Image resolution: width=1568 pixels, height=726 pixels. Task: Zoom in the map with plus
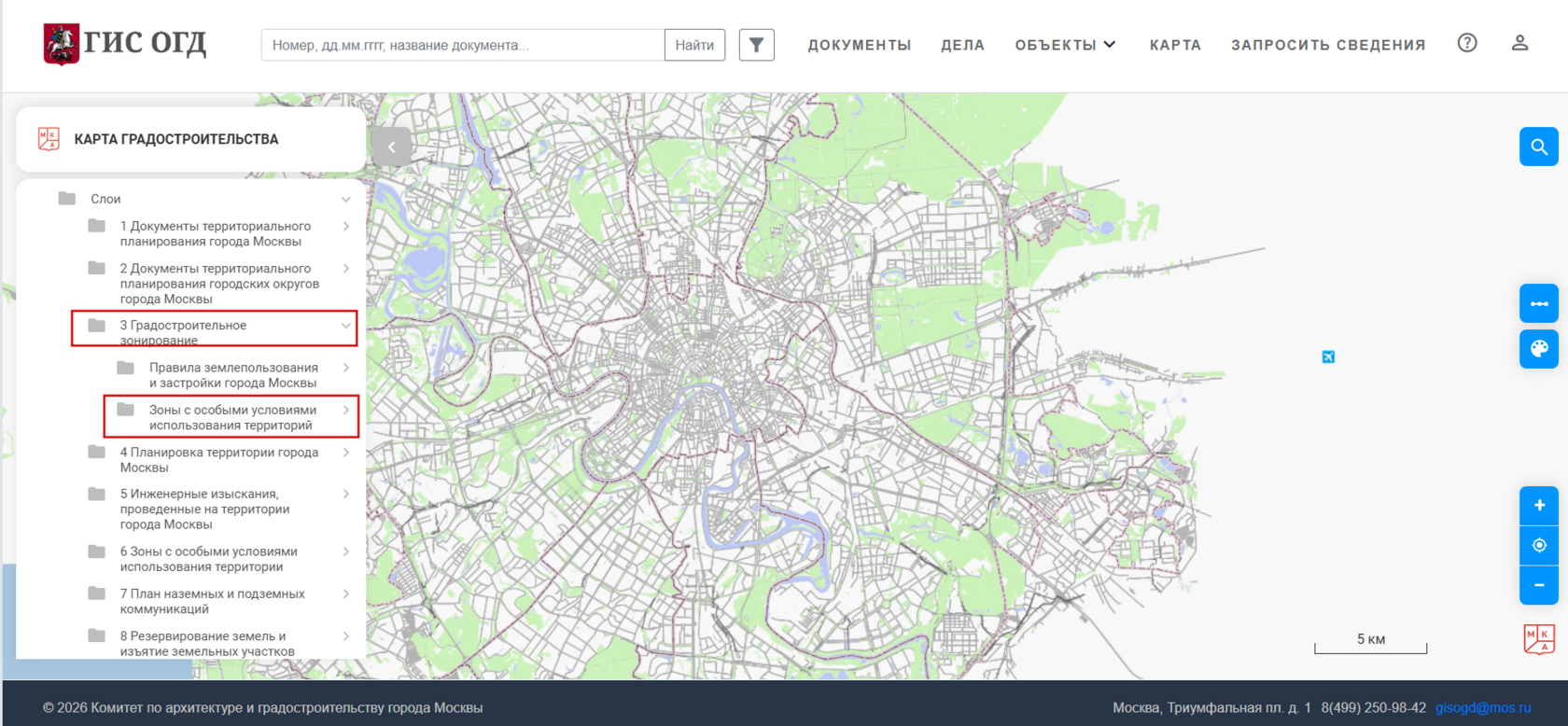(x=1539, y=506)
